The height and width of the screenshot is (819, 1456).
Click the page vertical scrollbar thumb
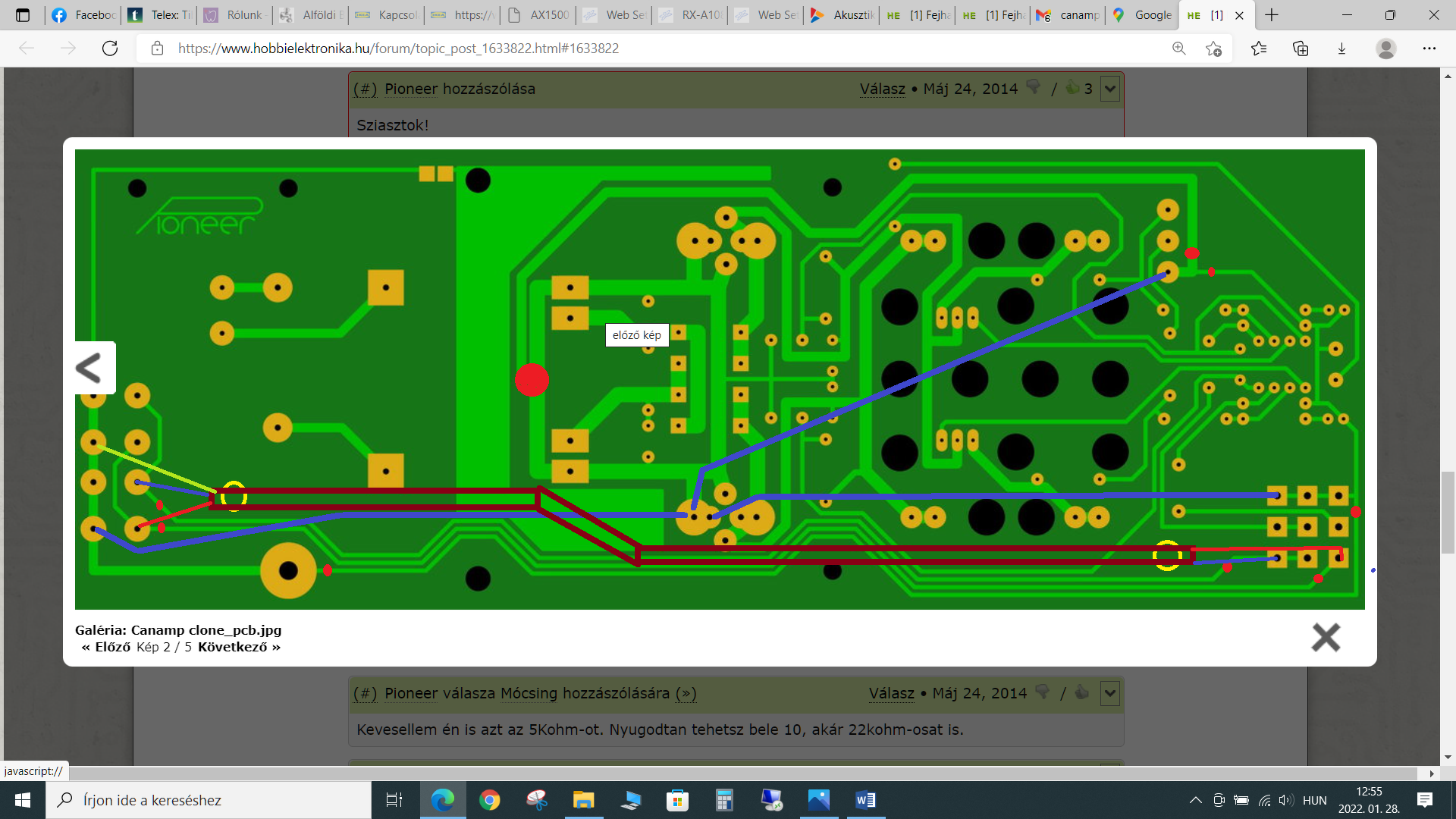click(1448, 513)
